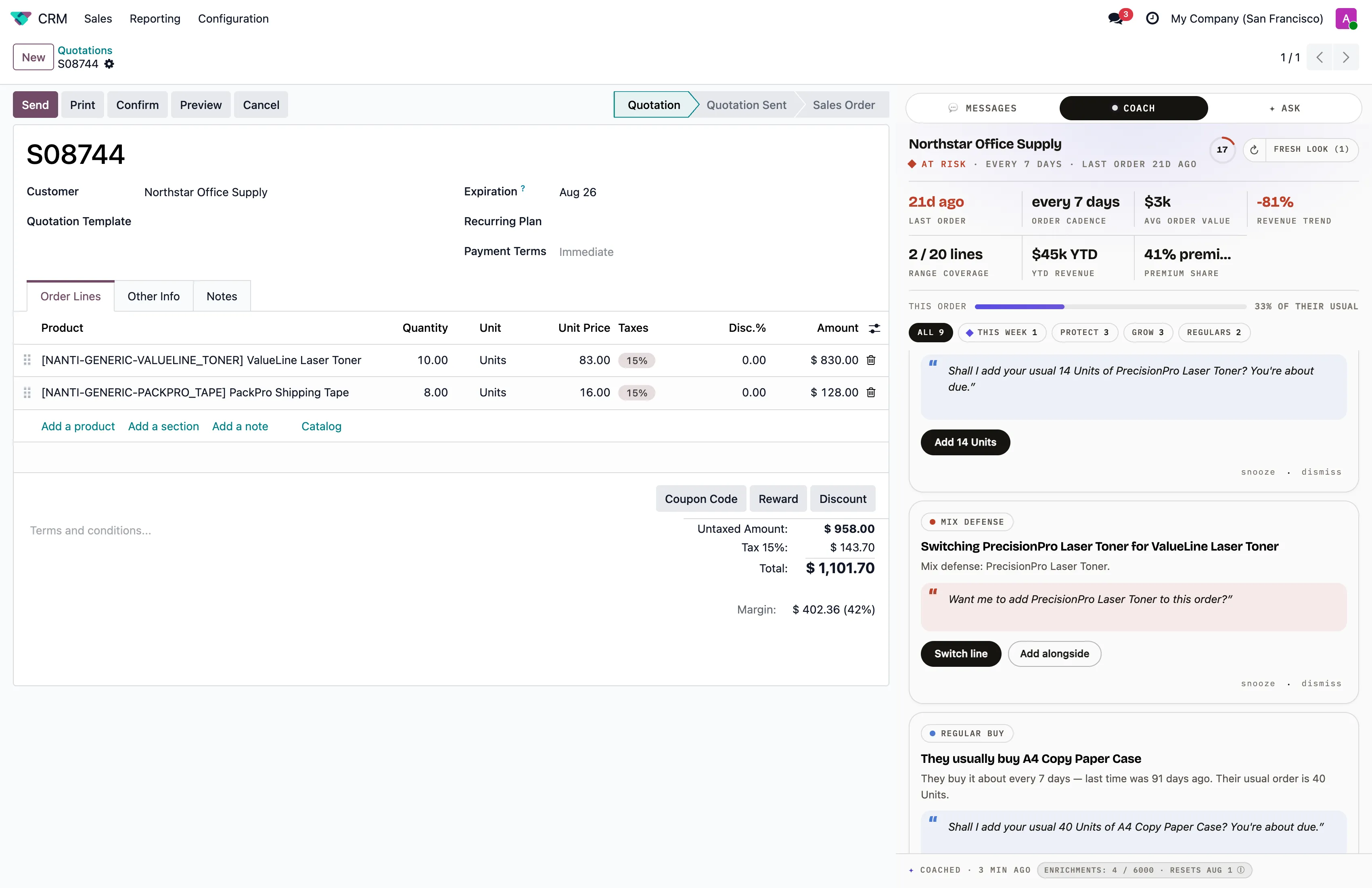The height and width of the screenshot is (888, 1372).
Task: Open the Order Lines tab
Action: [x=70, y=296]
